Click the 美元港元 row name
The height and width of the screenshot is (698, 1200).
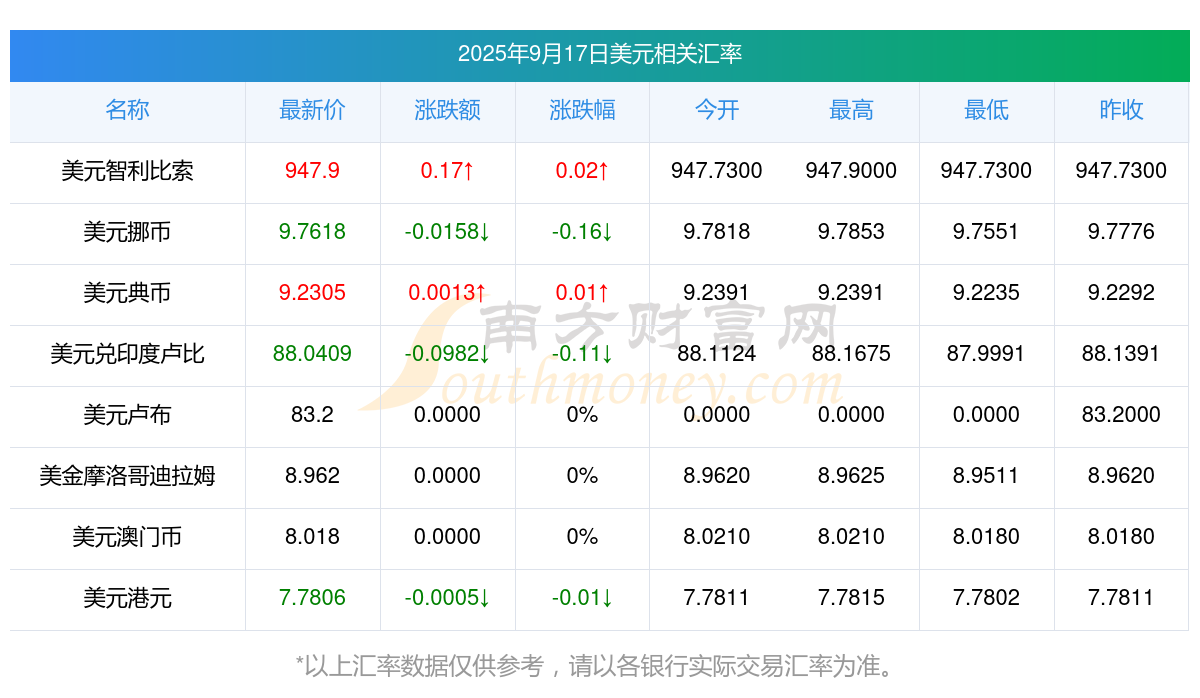coord(127,598)
